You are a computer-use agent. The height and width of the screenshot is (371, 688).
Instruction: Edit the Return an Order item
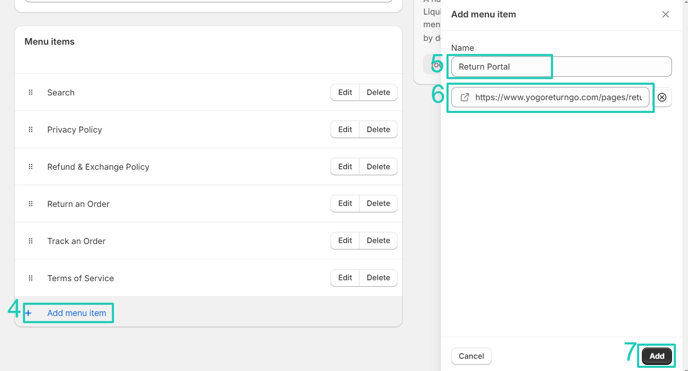pyautogui.click(x=345, y=203)
